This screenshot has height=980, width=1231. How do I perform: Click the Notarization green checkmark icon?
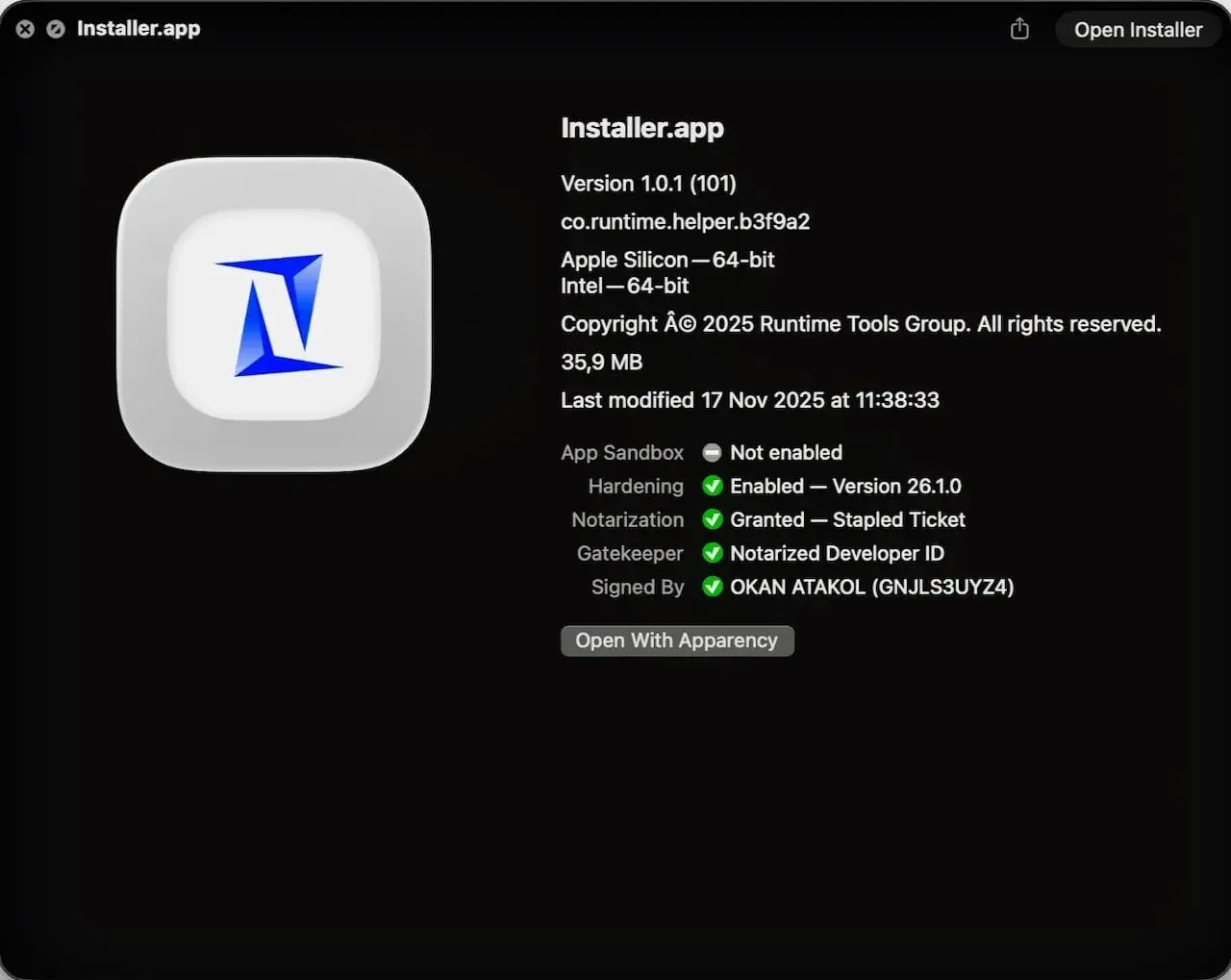(x=713, y=519)
